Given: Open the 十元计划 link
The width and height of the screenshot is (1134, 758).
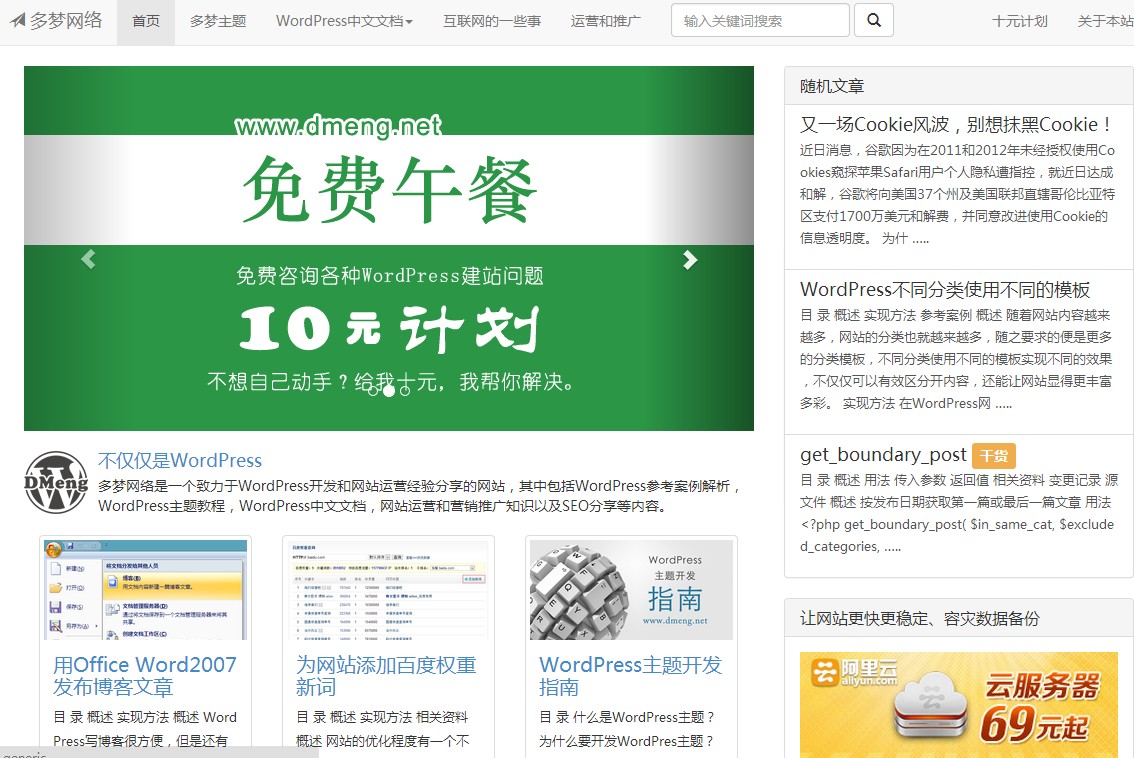Looking at the screenshot, I should click(x=1019, y=21).
